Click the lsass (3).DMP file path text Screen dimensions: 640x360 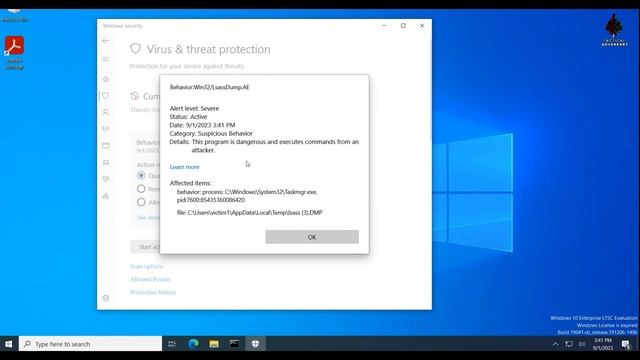pyautogui.click(x=249, y=212)
